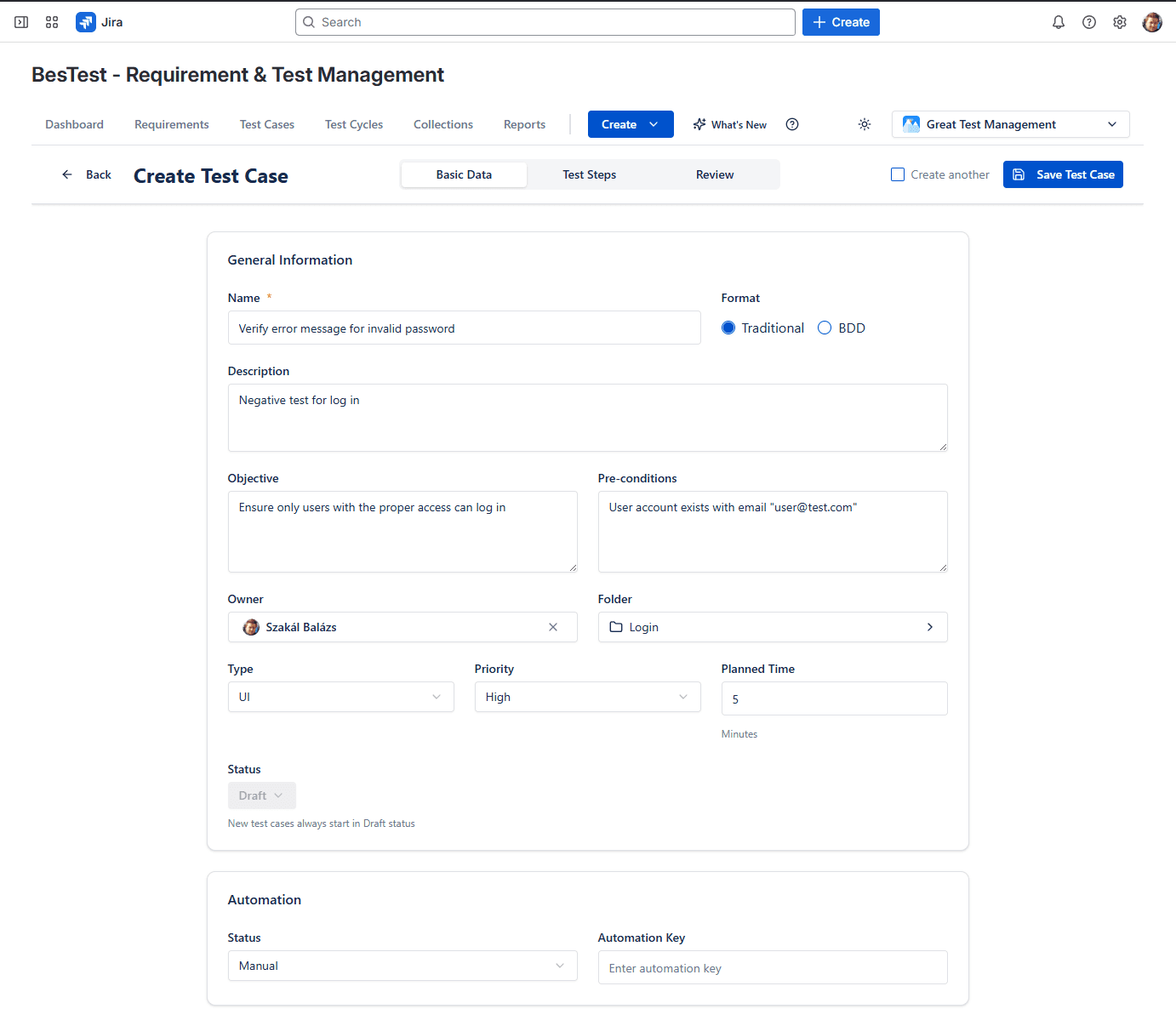The height and width of the screenshot is (1026, 1176).
Task: Click the Back link above the form
Action: [88, 174]
